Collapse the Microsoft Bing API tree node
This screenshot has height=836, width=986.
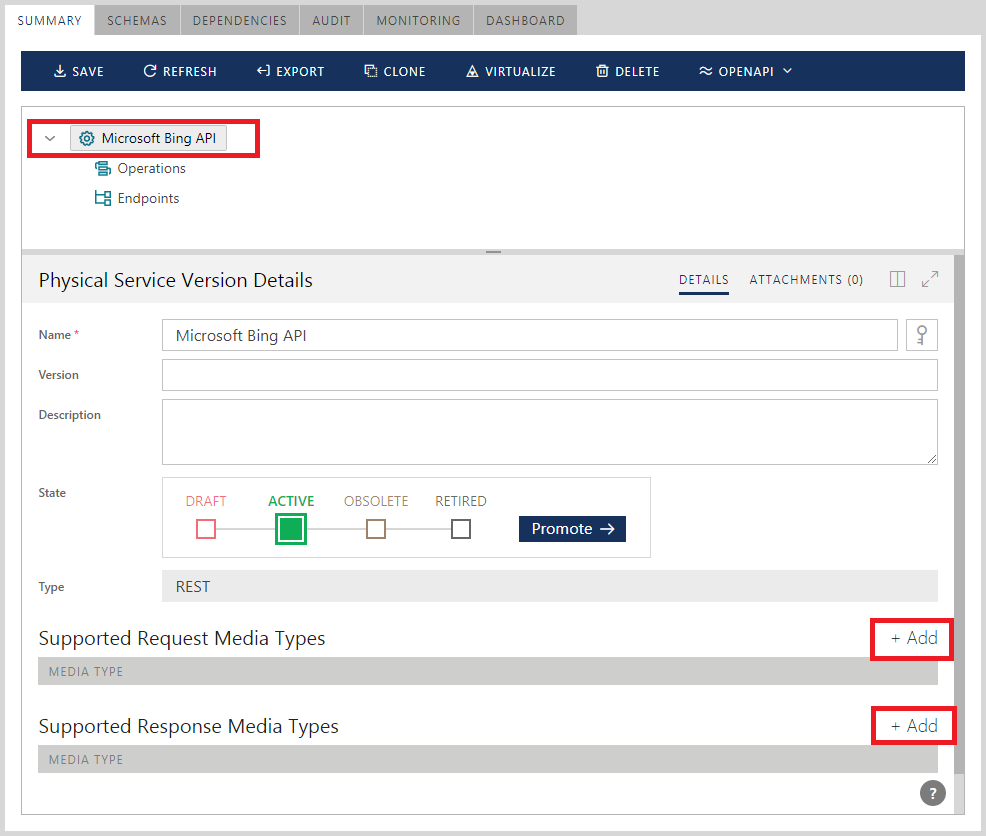(x=50, y=138)
